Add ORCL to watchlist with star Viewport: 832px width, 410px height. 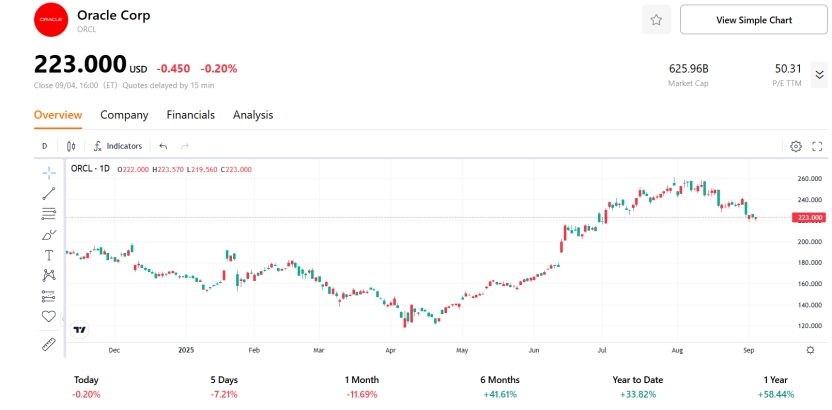coord(656,19)
